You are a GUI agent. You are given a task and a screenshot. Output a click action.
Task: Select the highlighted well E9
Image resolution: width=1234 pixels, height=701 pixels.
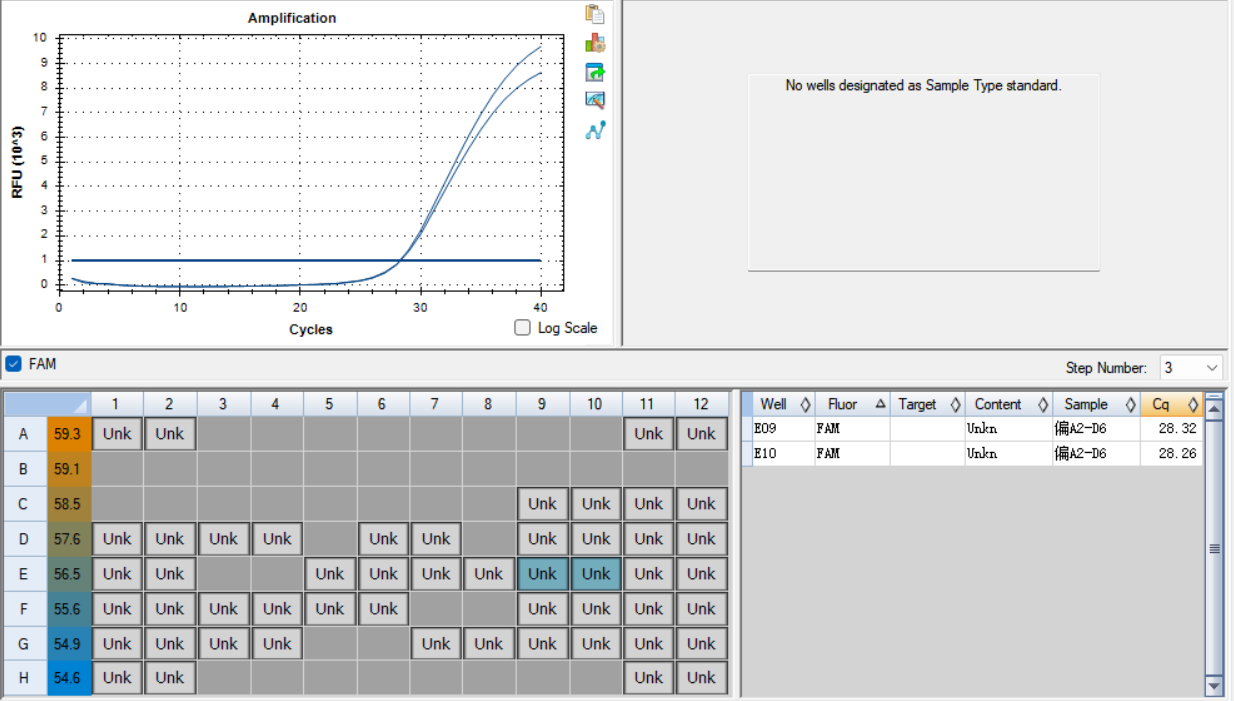pyautogui.click(x=542, y=574)
